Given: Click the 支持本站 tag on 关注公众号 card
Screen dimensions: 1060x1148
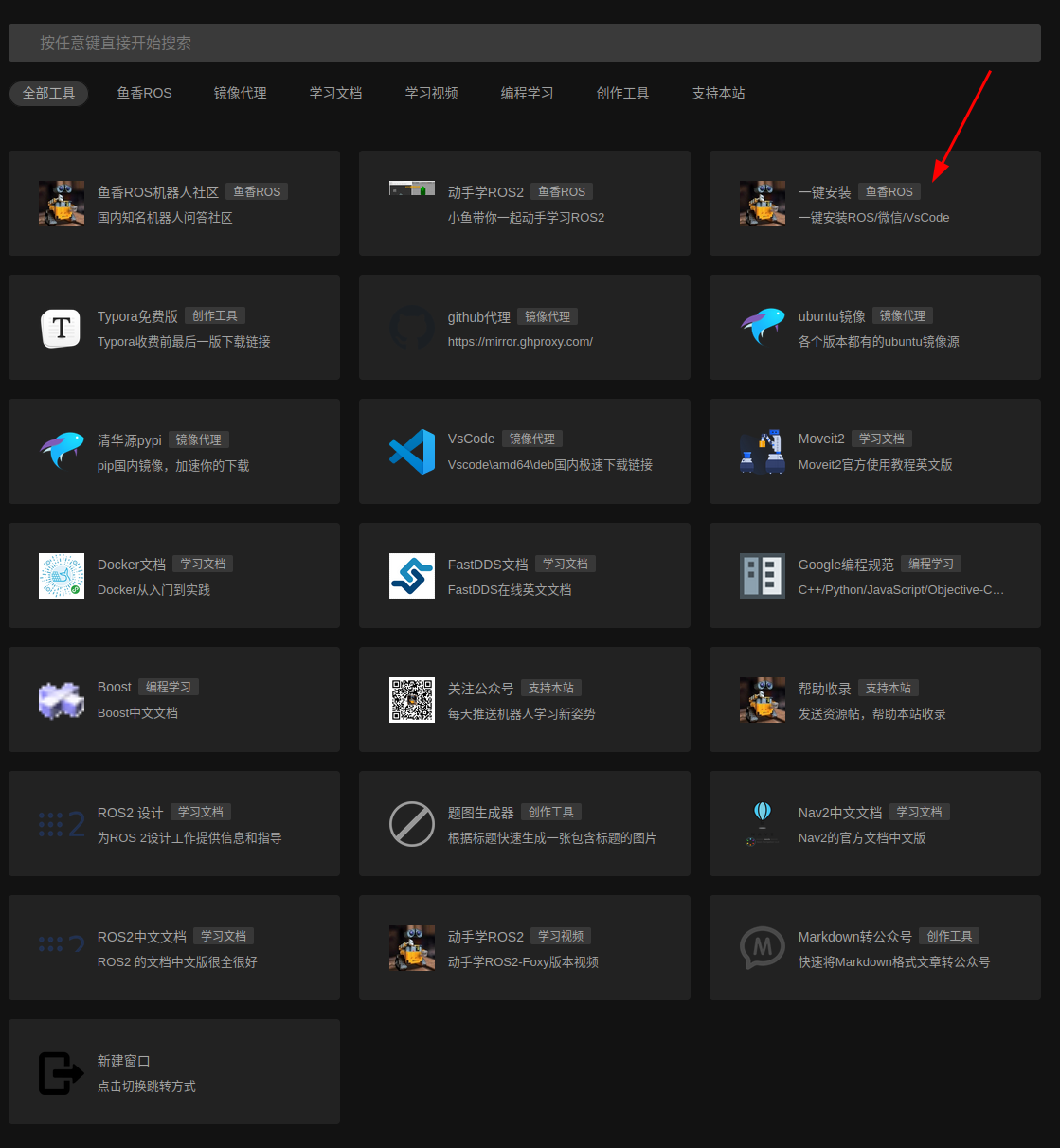Looking at the screenshot, I should click(x=551, y=688).
